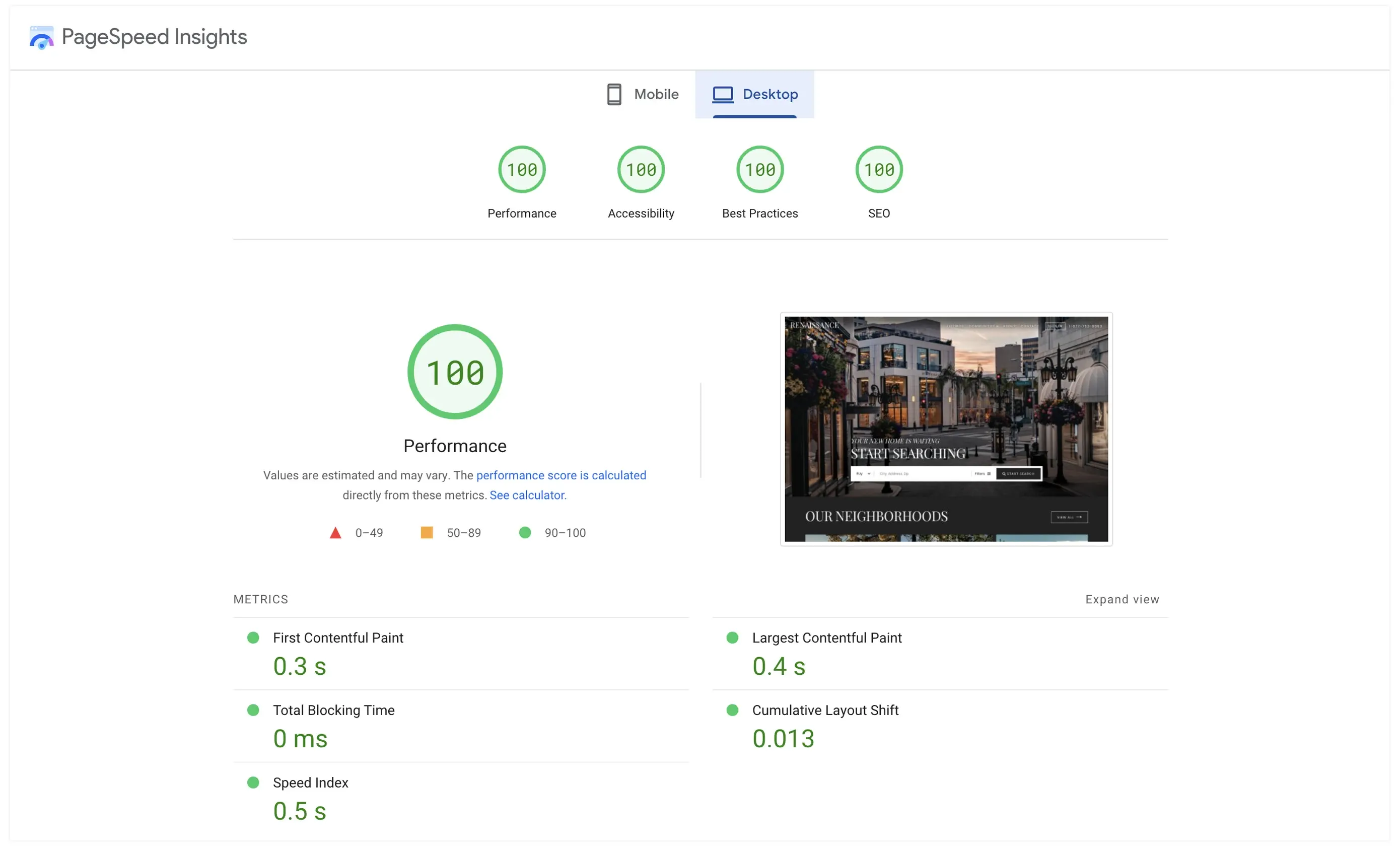This screenshot has height=847, width=1400.
Task: Switch to the Mobile tab
Action: coord(640,93)
